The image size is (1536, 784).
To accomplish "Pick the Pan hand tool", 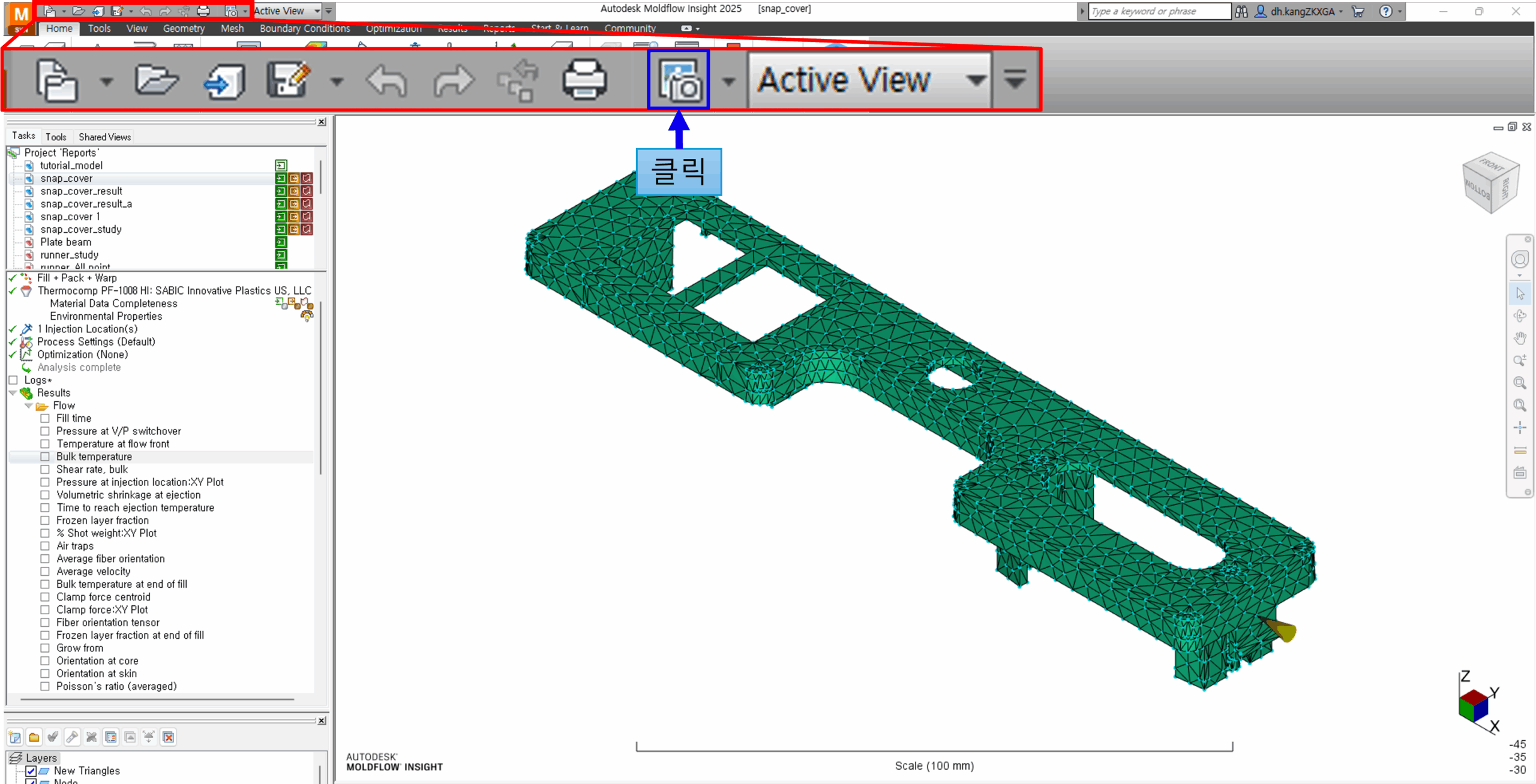I will pyautogui.click(x=1520, y=338).
